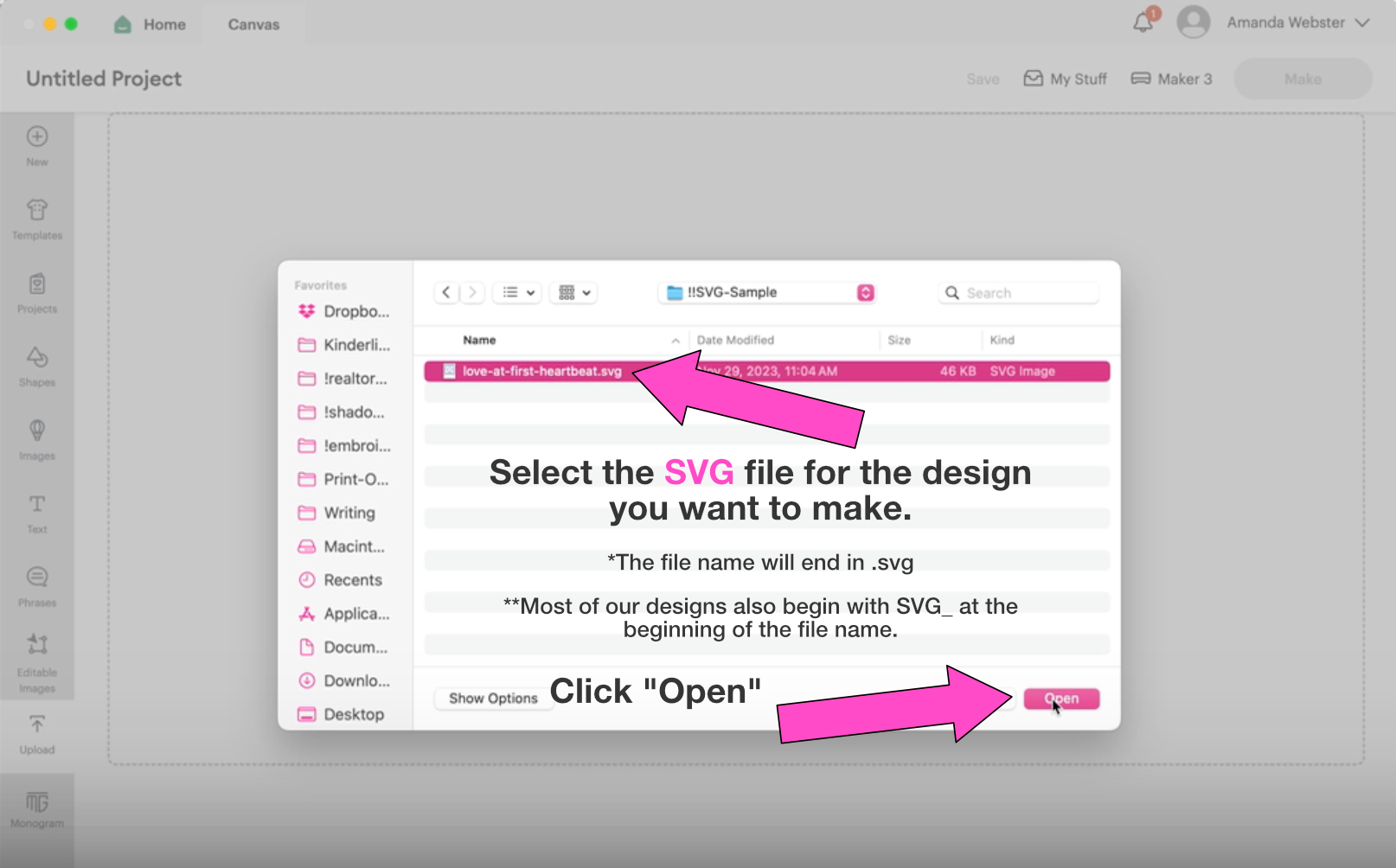Click the New project icon in sidebar

coord(37,145)
